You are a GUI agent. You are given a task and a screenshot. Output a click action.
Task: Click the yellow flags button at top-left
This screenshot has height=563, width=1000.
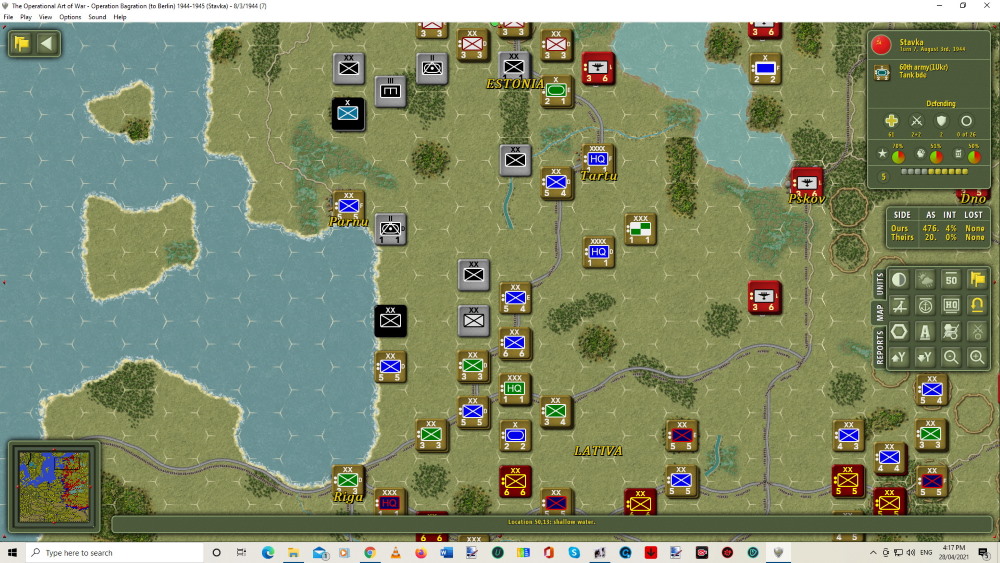[x=22, y=43]
